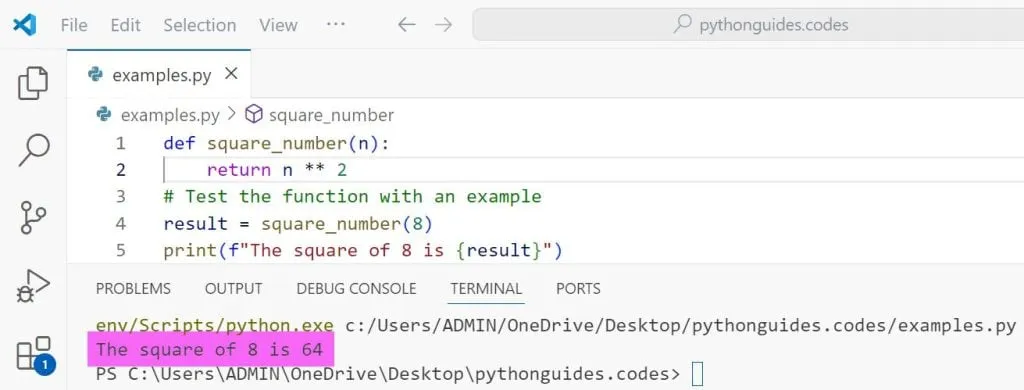Click the 'result = square_number(8)' line

[299, 223]
